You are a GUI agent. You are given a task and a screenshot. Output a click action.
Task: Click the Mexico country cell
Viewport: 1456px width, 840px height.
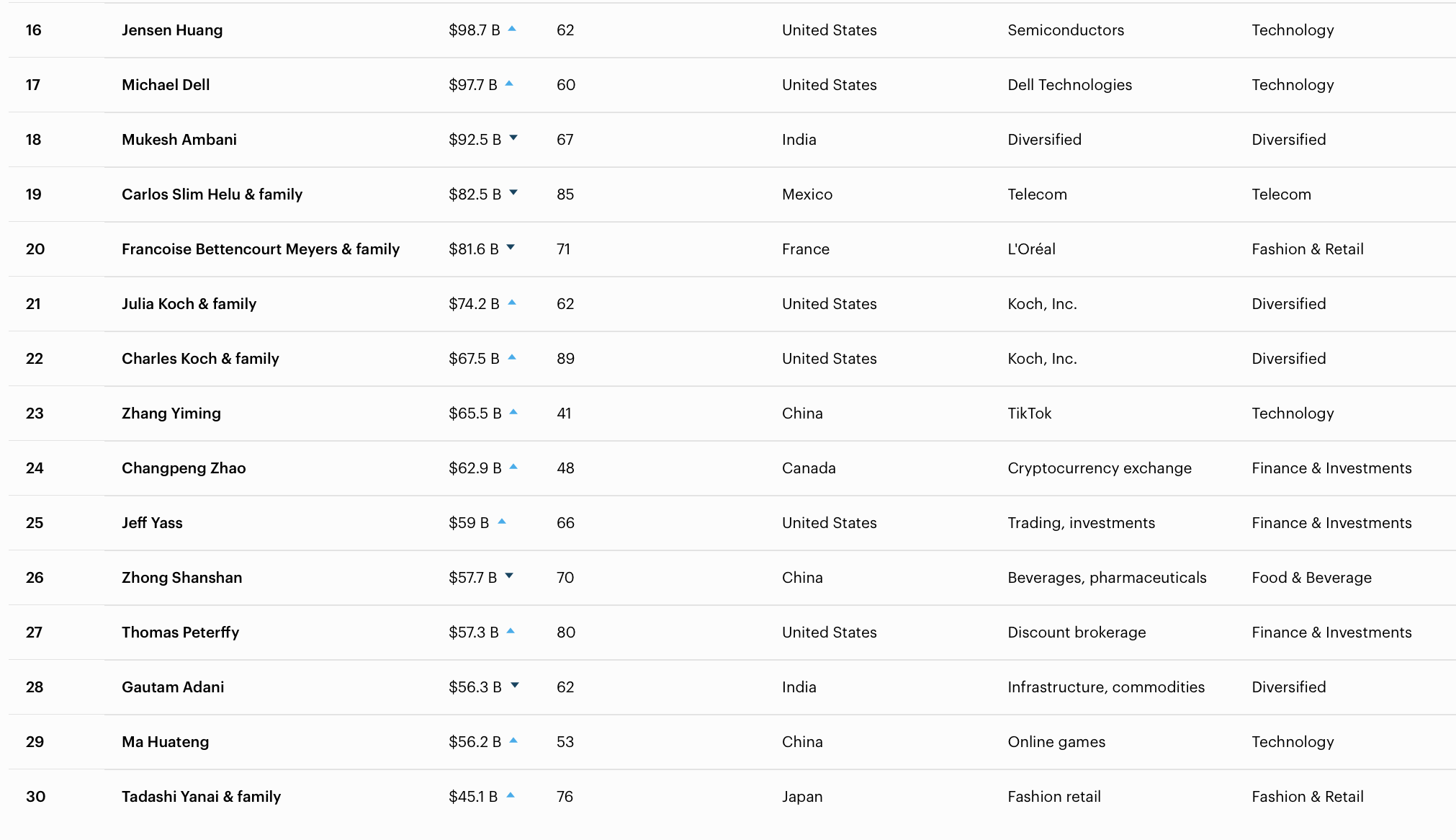tap(806, 195)
